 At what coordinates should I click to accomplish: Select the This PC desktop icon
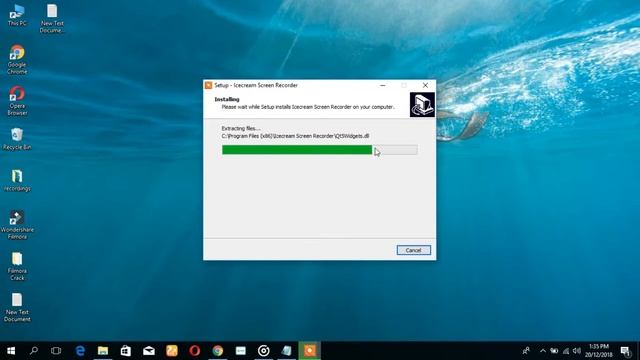click(17, 16)
